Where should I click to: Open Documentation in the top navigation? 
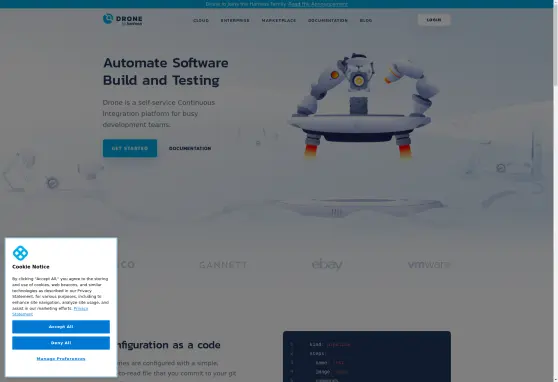pos(328,21)
